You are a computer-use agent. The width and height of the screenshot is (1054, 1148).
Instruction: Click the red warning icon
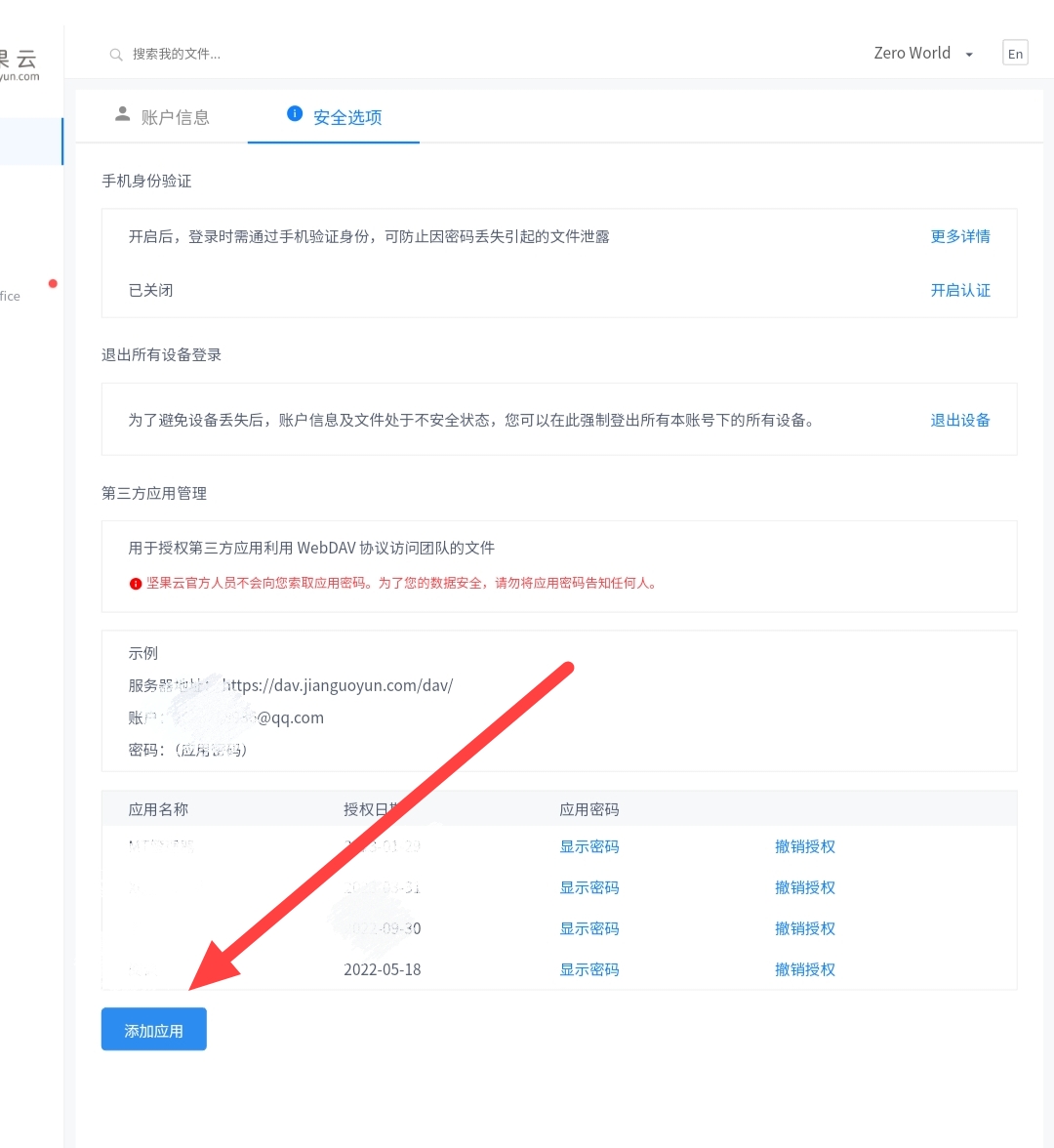(x=136, y=584)
